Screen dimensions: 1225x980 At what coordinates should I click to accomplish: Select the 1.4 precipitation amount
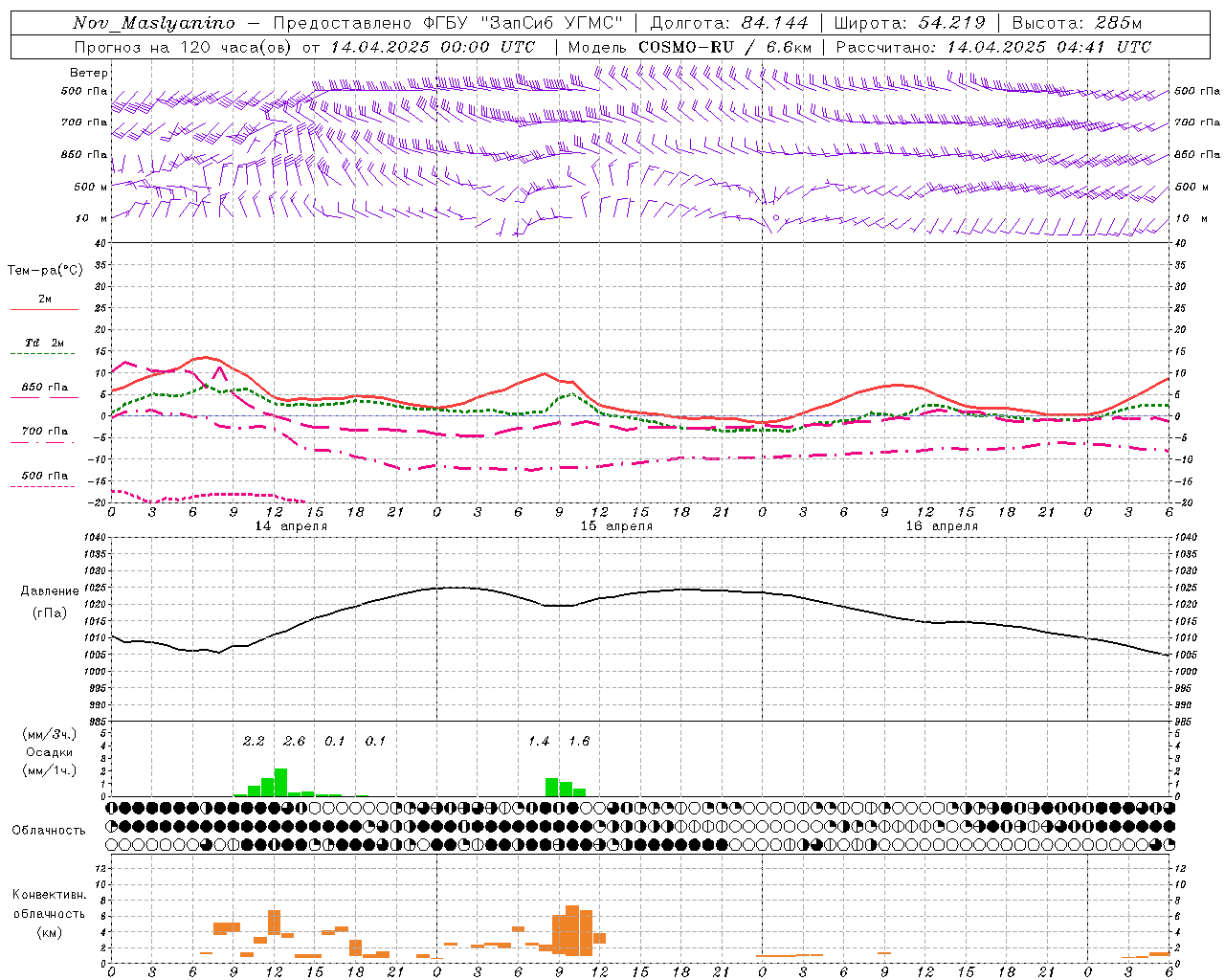pos(539,742)
